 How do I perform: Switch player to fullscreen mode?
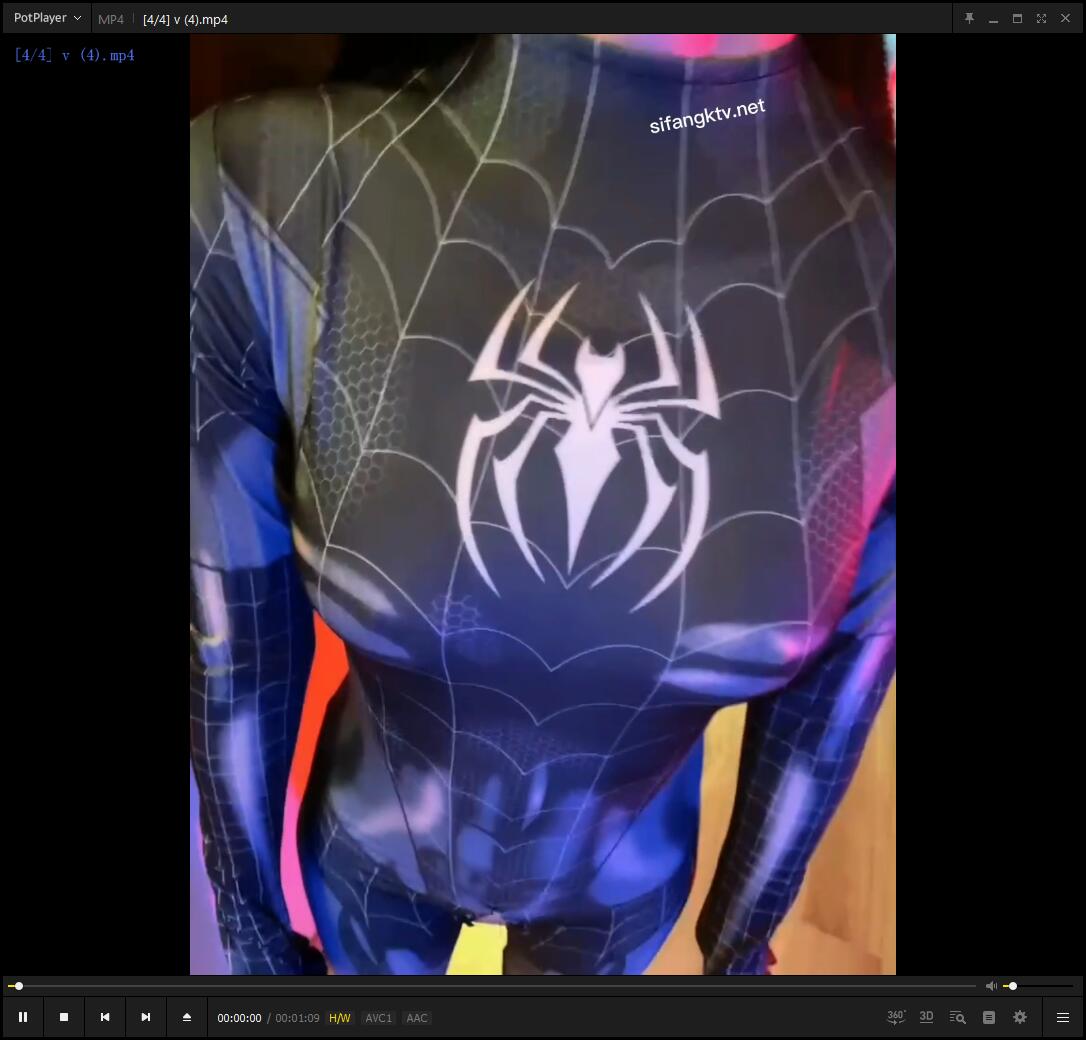1041,19
